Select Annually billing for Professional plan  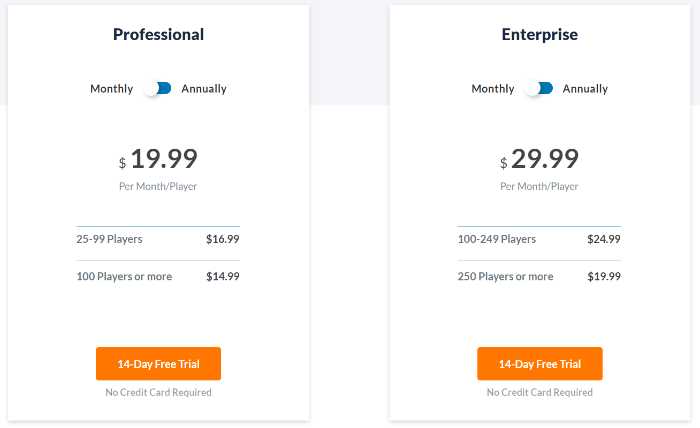[x=204, y=89]
